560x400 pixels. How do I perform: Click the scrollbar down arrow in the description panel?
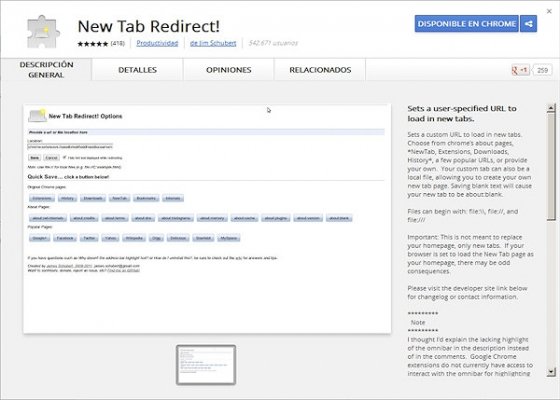click(x=551, y=372)
